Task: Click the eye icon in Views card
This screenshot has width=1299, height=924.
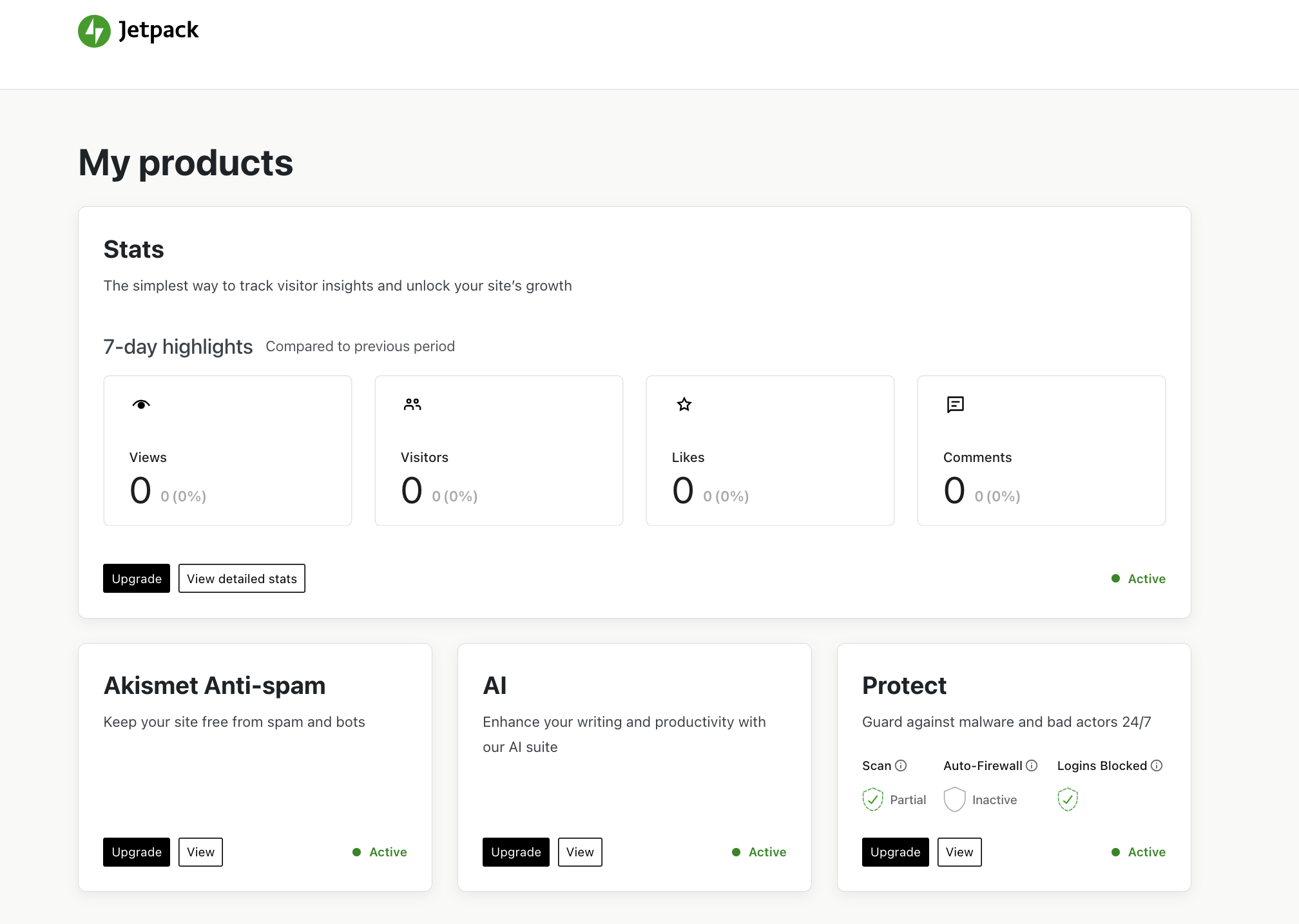Action: pyautogui.click(x=141, y=404)
